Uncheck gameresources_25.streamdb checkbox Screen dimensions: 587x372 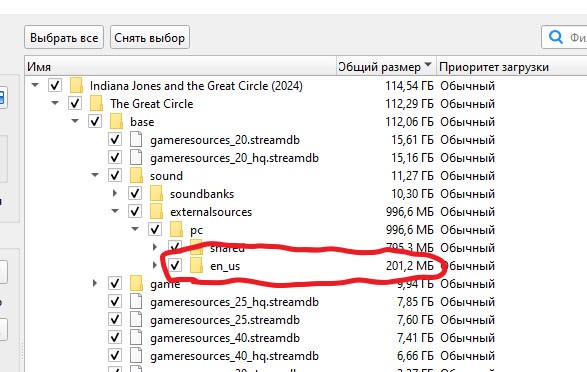point(115,319)
